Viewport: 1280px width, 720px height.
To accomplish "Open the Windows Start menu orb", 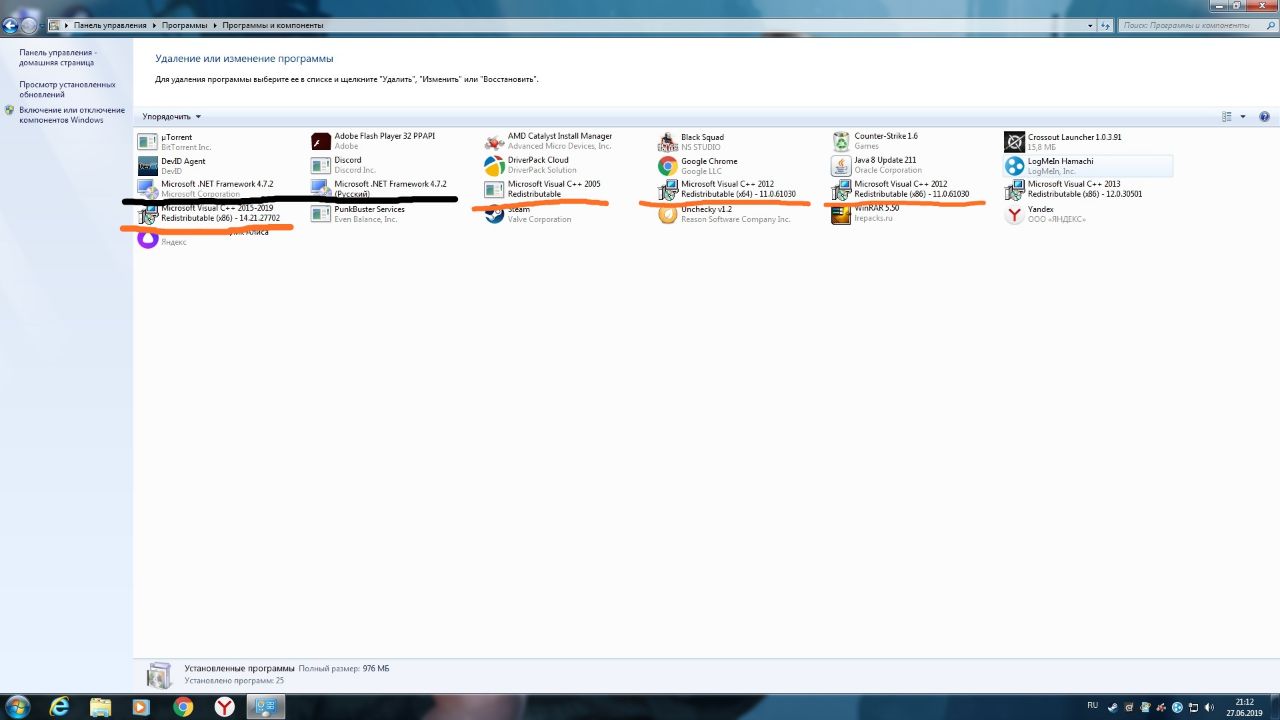I will coord(17,706).
